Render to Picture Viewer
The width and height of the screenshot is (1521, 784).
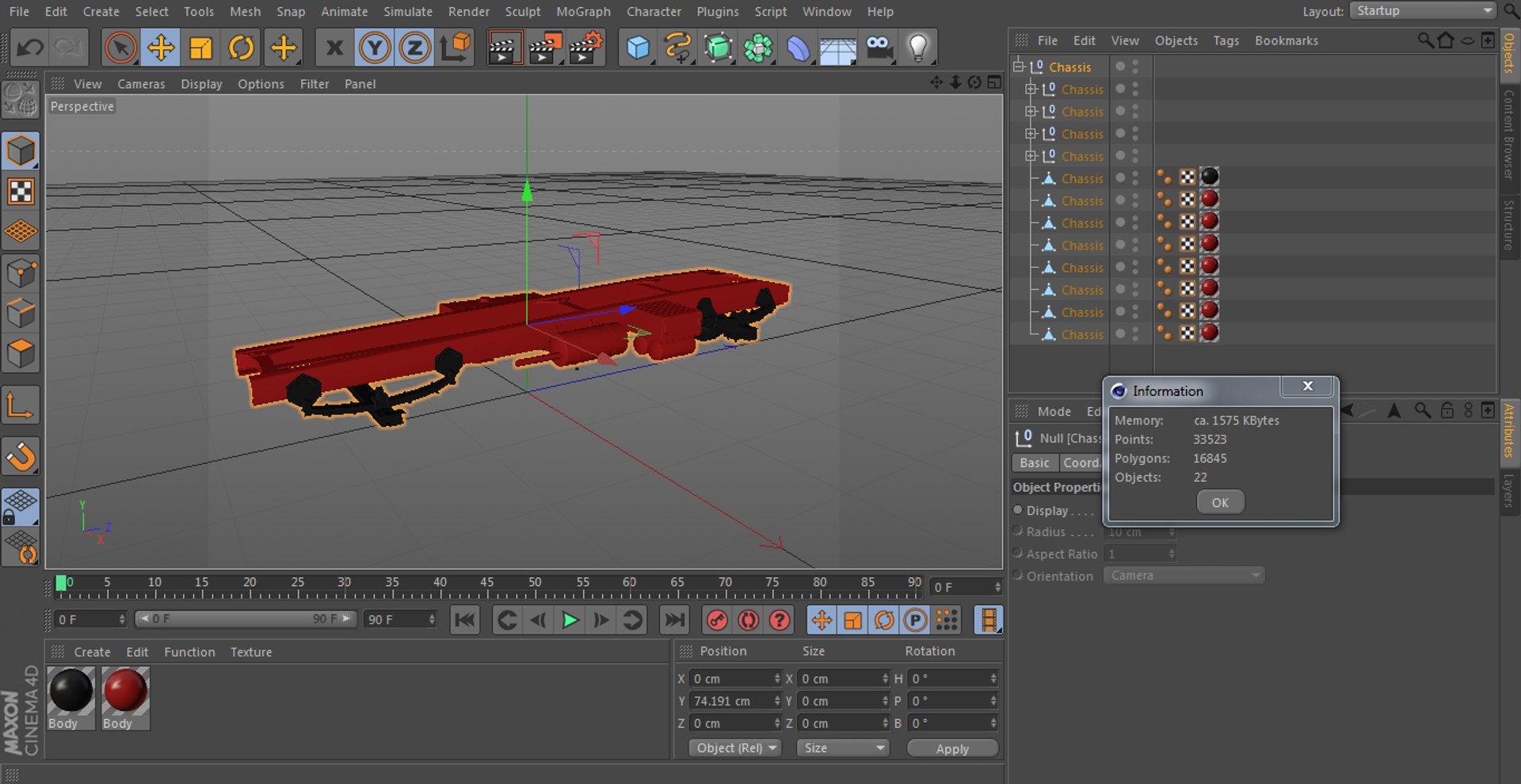tap(545, 48)
